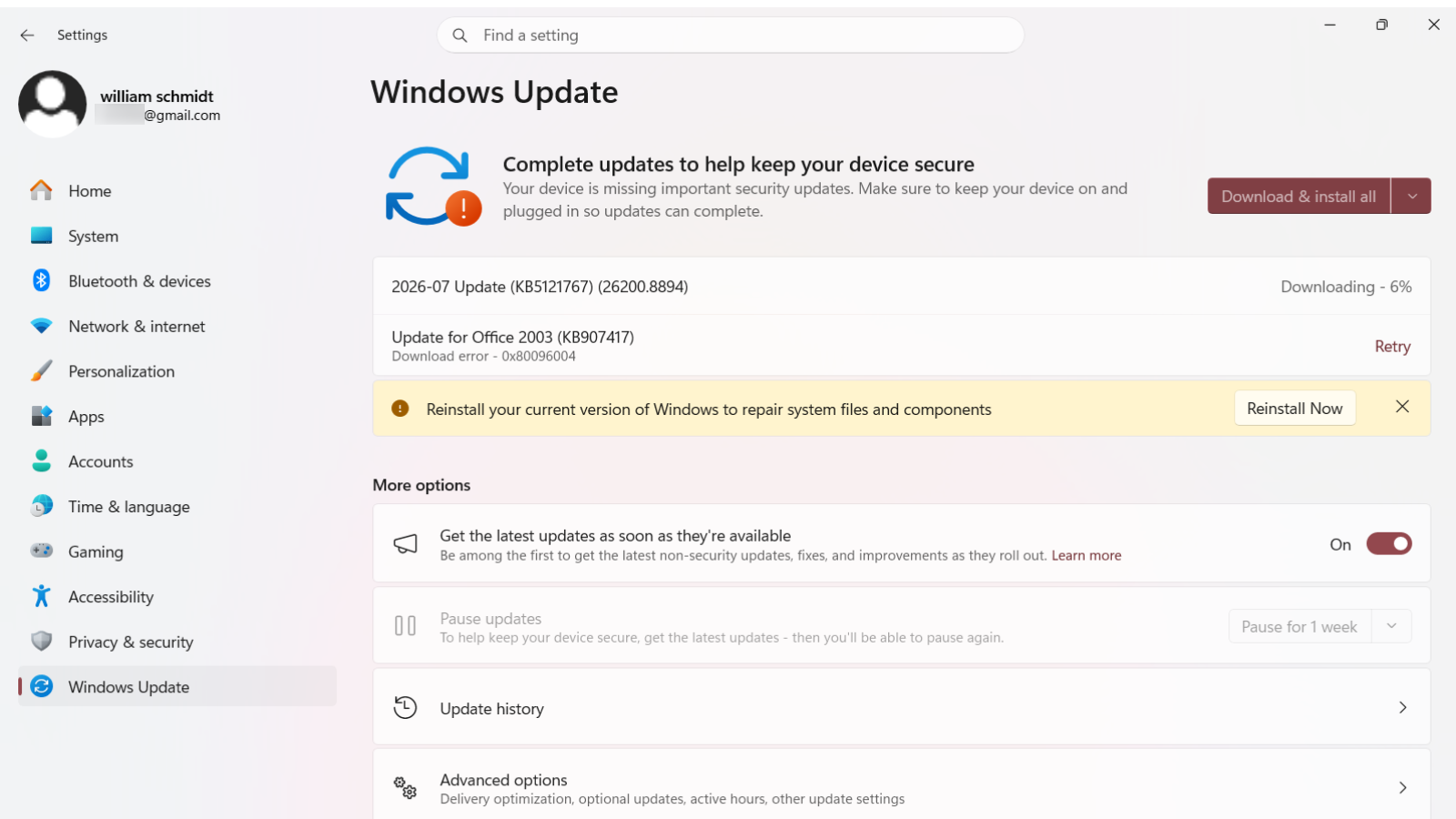Click the Find a setting search box
The image size is (1456, 819).
pos(731,35)
